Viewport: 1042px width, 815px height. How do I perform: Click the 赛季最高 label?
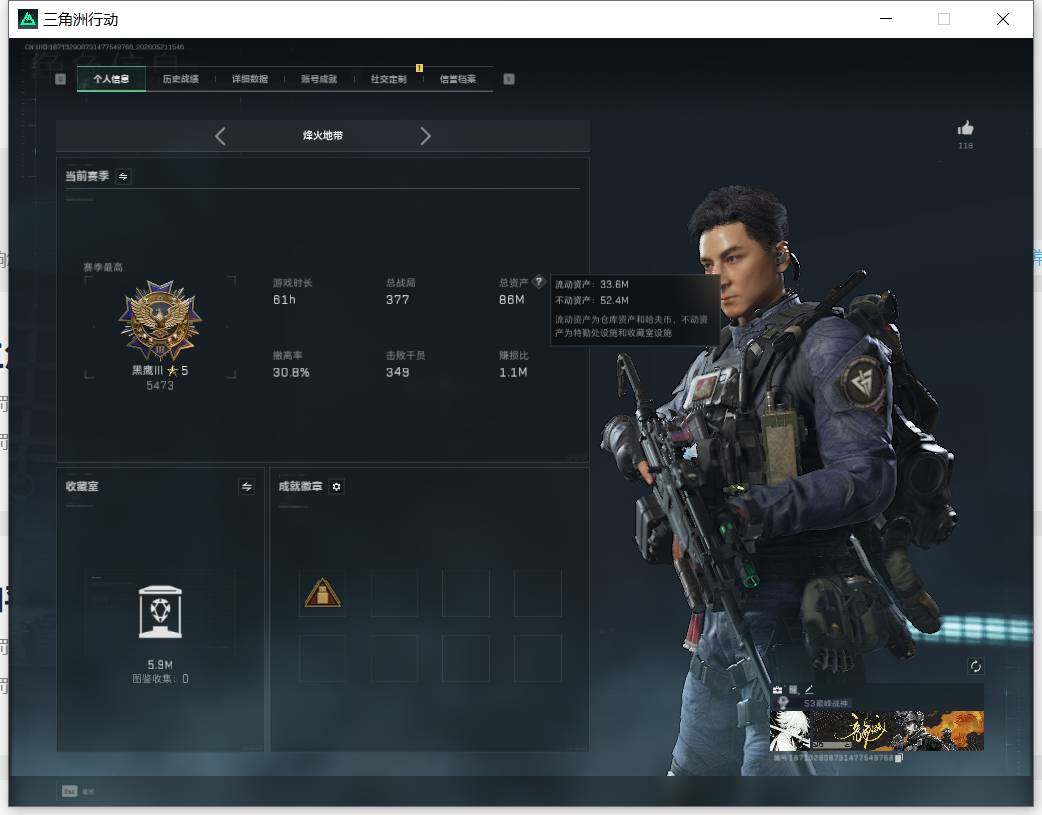[x=103, y=267]
